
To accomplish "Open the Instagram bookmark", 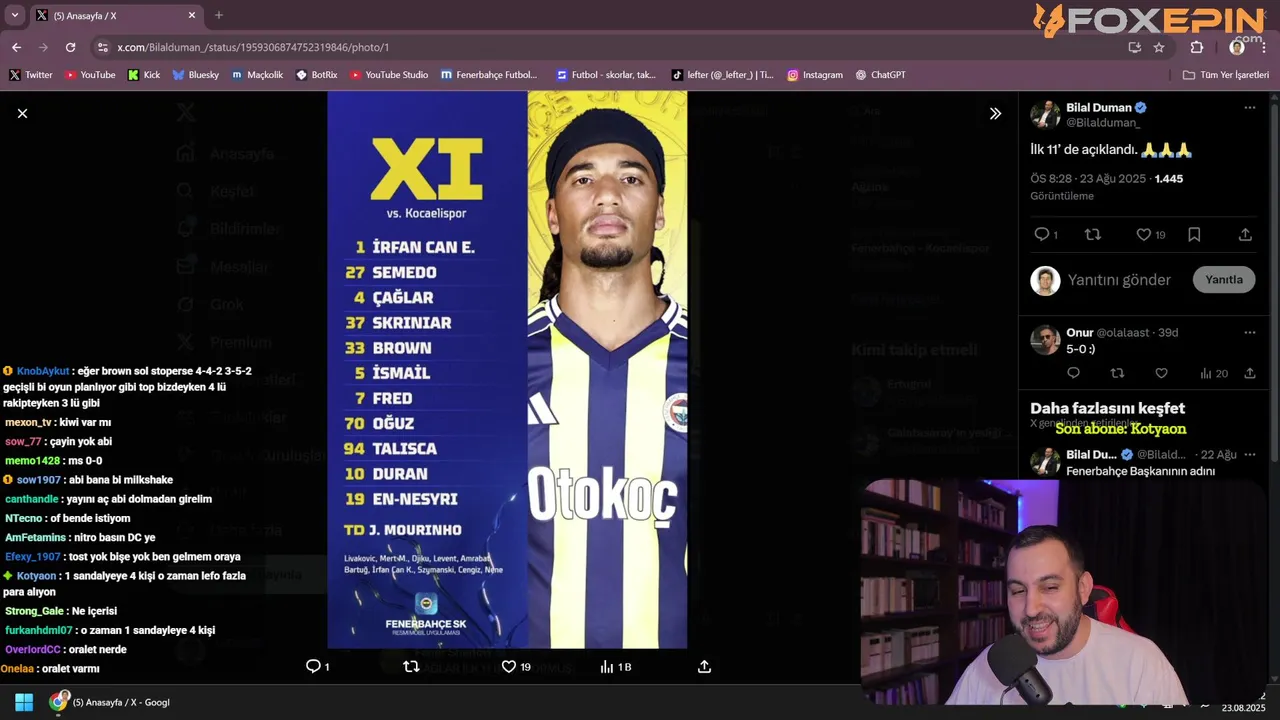I will (x=815, y=75).
